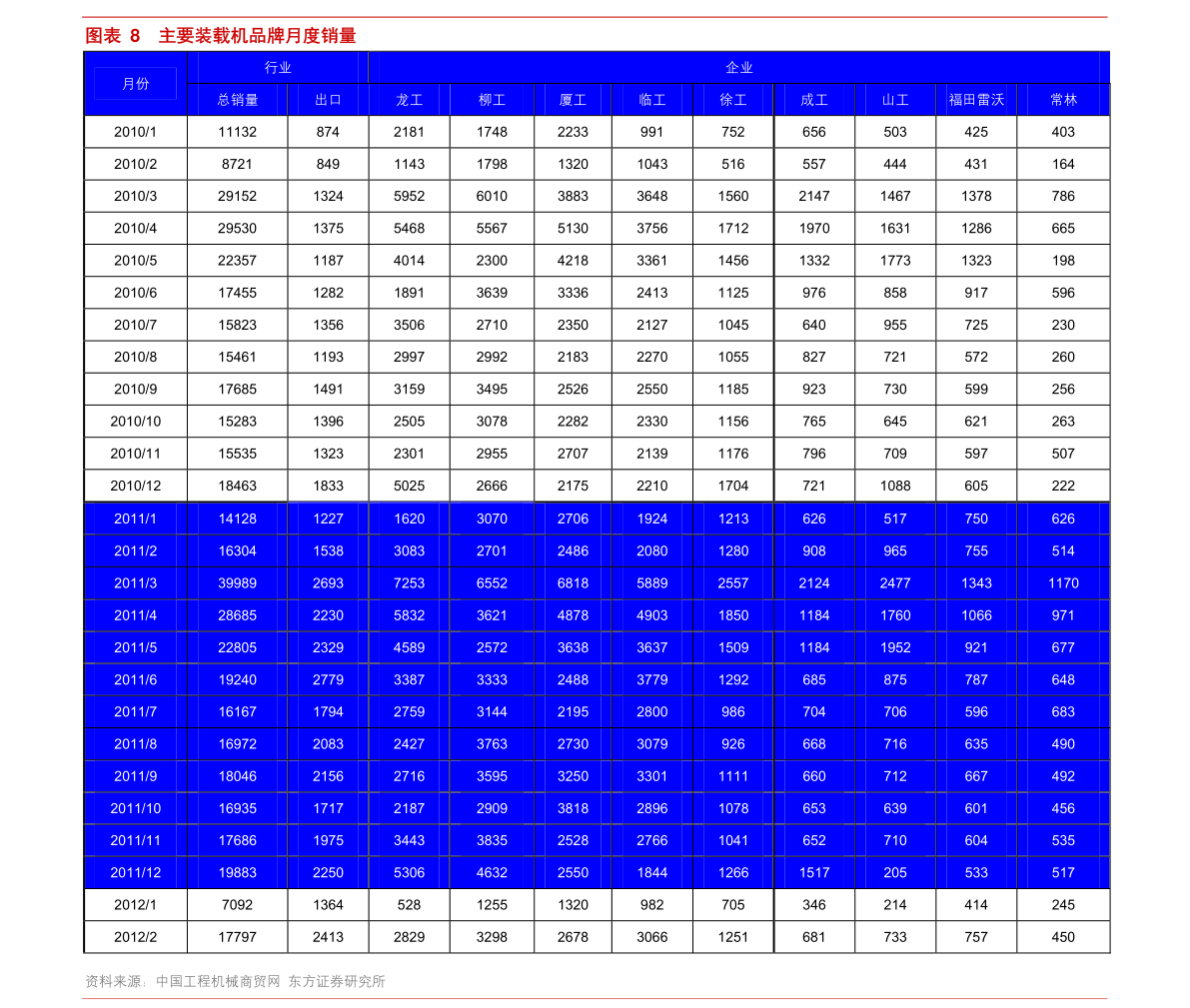1190x1008 pixels.
Task: Click the 2012/2 row label
Action: 135,937
